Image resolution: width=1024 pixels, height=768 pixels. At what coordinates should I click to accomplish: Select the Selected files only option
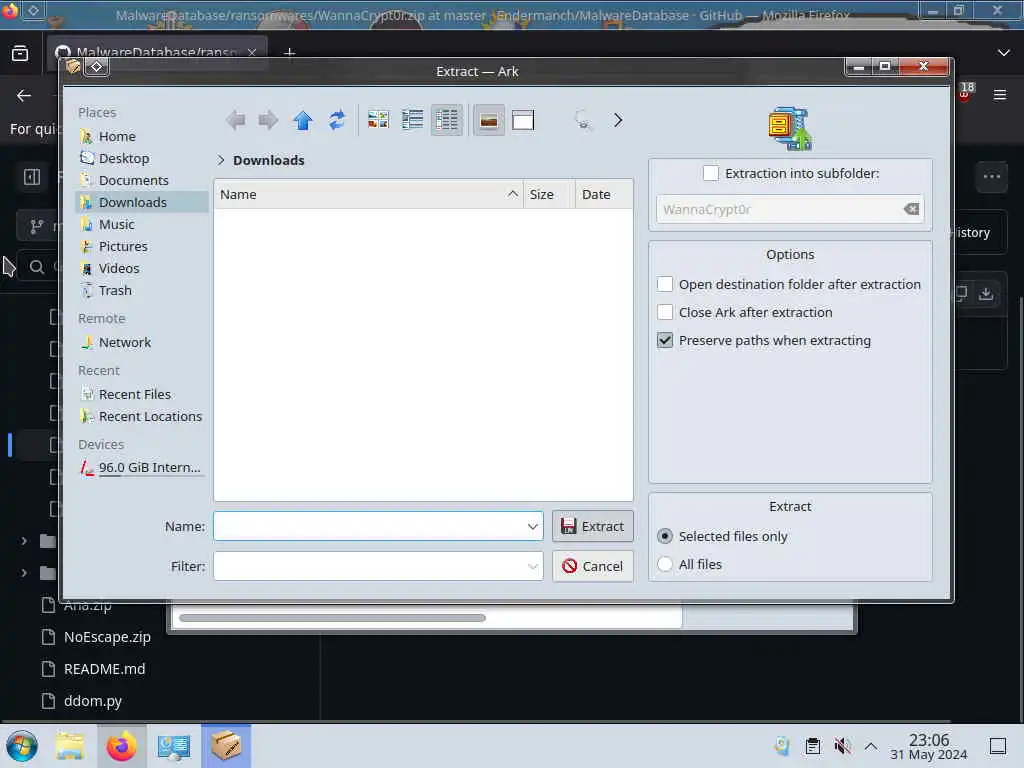(665, 536)
